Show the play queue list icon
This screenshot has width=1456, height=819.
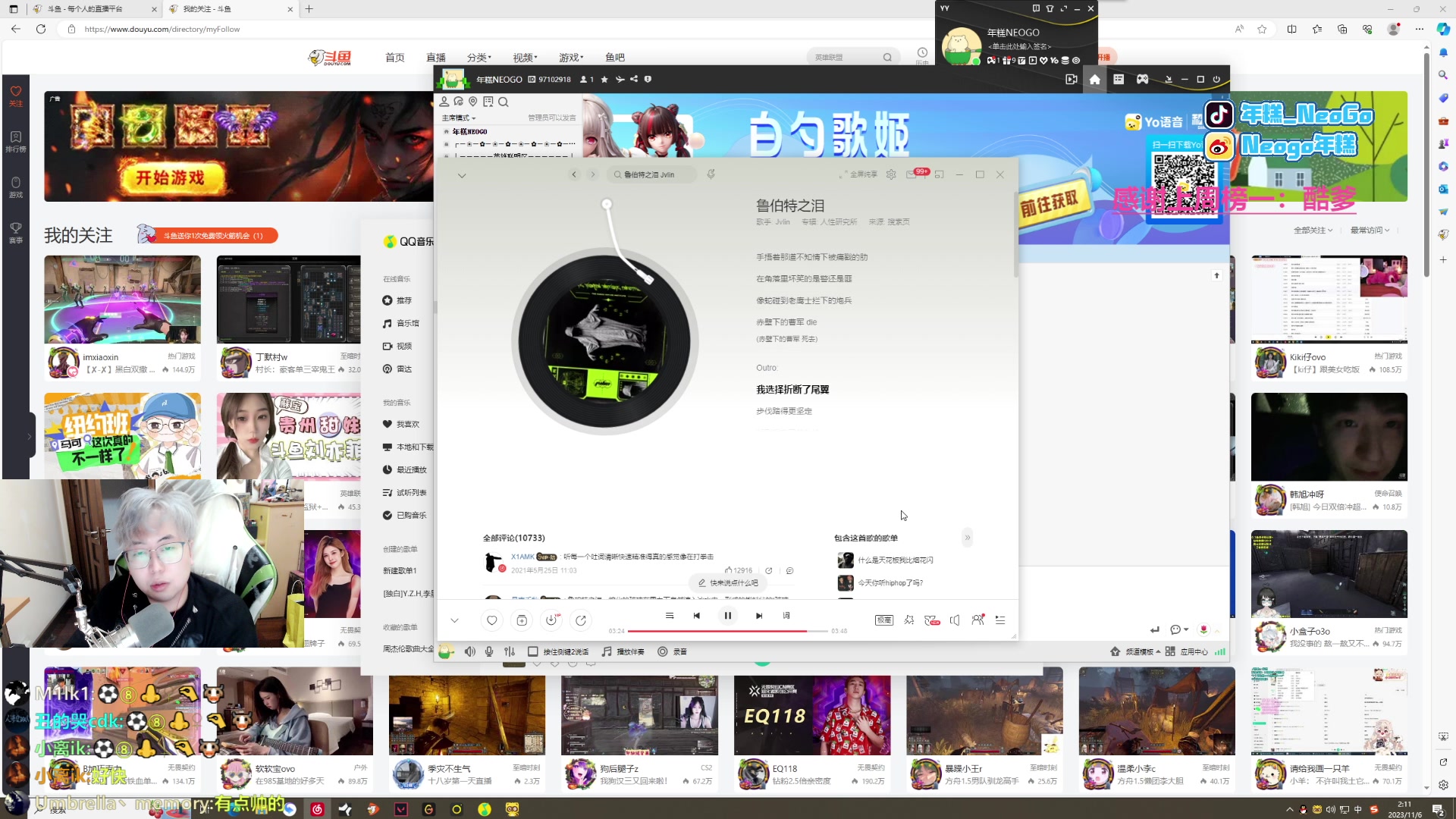tap(1000, 620)
